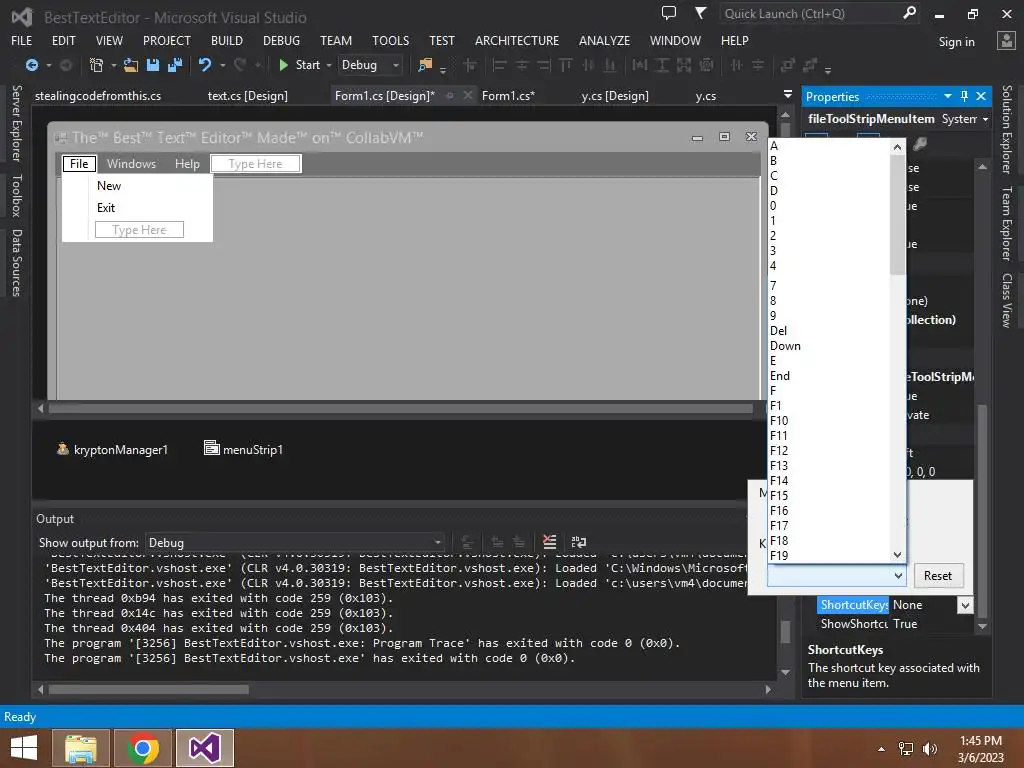
Task: Open the undo history dropdown arrow
Action: (x=223, y=65)
